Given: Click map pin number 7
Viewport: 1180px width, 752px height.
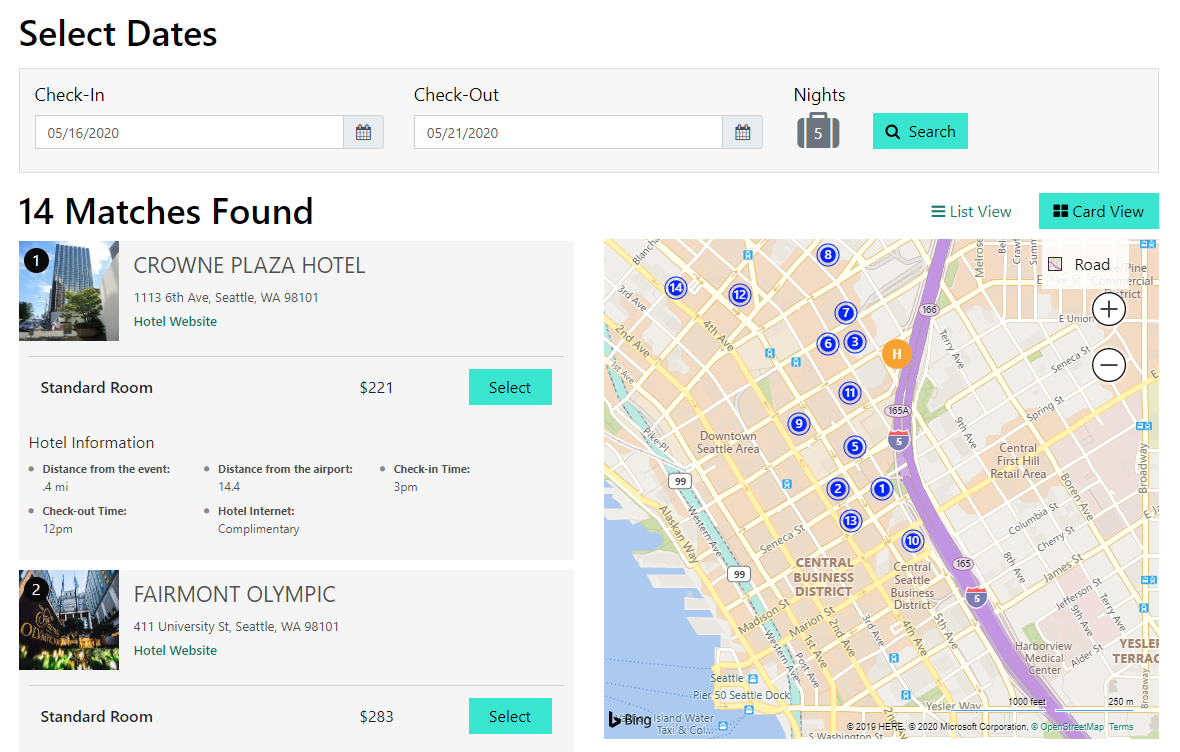Looking at the screenshot, I should click(x=846, y=312).
